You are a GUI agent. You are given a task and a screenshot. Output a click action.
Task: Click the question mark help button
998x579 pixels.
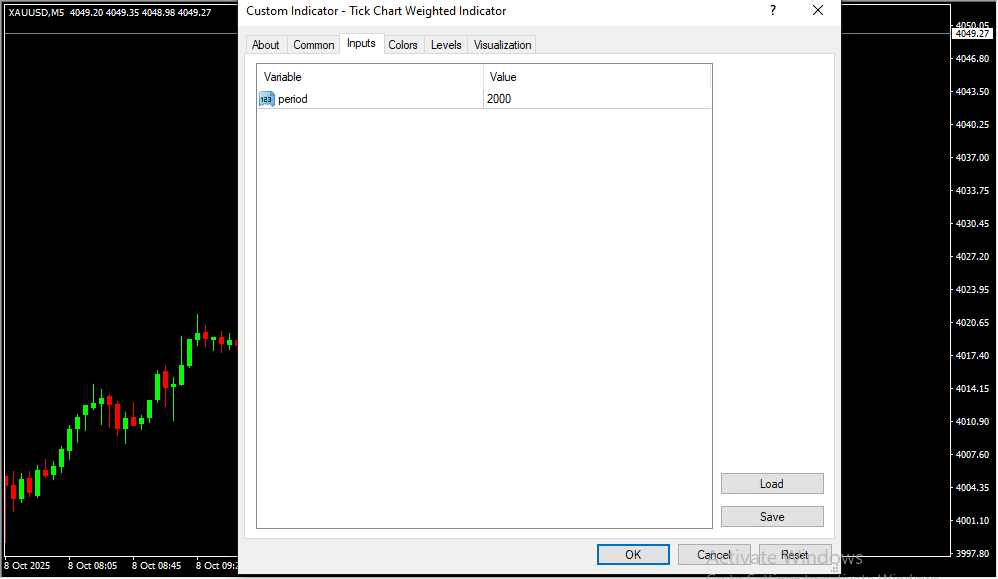tap(772, 11)
